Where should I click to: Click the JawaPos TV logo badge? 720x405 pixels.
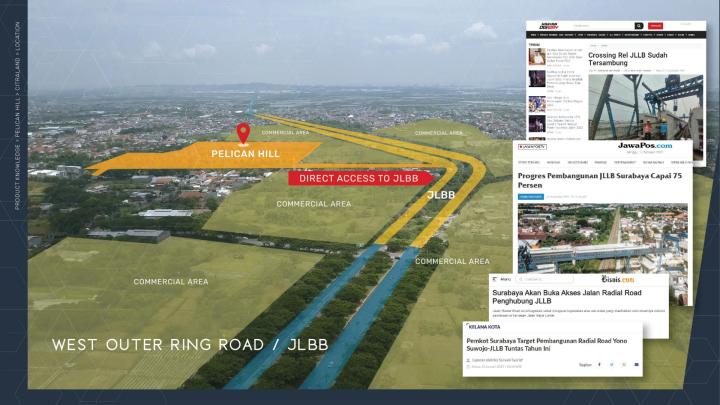[533, 147]
